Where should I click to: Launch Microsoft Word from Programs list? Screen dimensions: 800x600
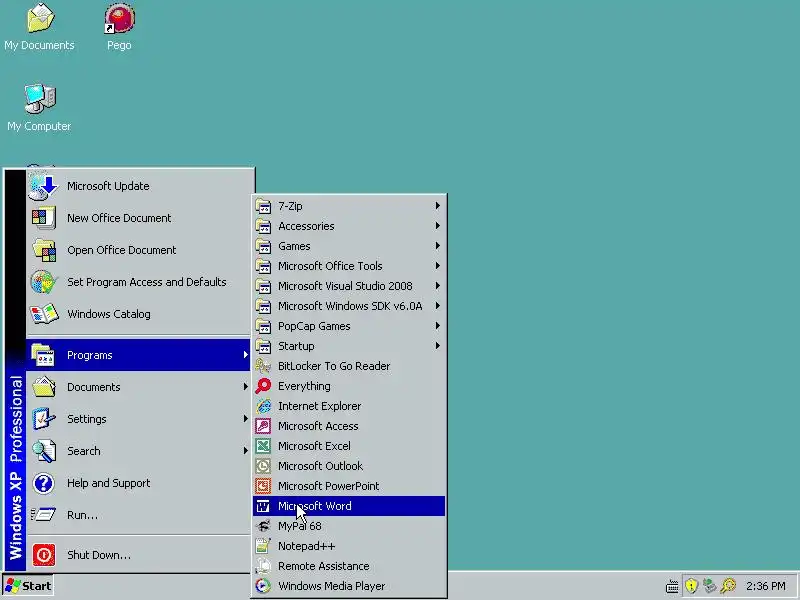click(349, 506)
